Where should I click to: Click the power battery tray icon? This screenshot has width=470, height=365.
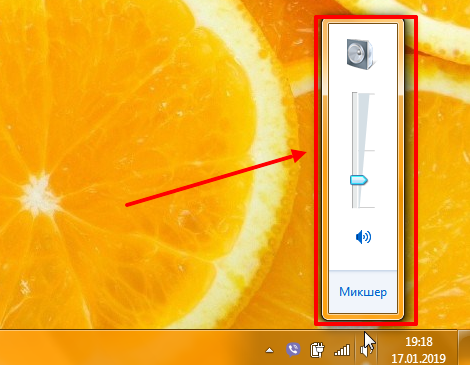coord(317,350)
